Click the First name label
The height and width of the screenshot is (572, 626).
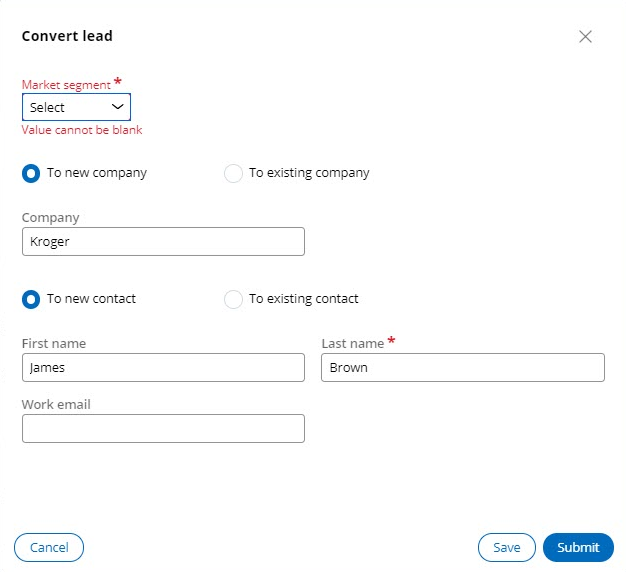[x=54, y=343]
